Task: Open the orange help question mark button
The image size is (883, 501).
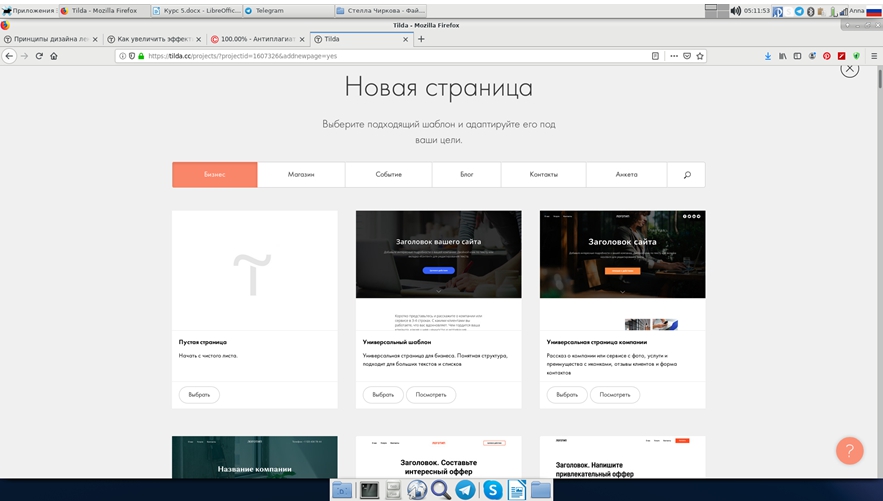Action: (x=849, y=450)
